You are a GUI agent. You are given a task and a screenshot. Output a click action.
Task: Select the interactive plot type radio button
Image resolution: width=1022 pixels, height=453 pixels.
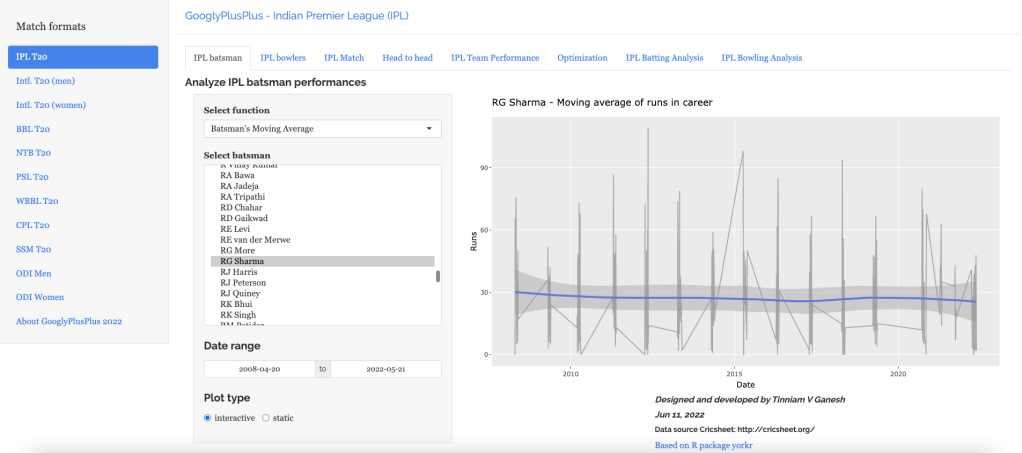click(207, 417)
